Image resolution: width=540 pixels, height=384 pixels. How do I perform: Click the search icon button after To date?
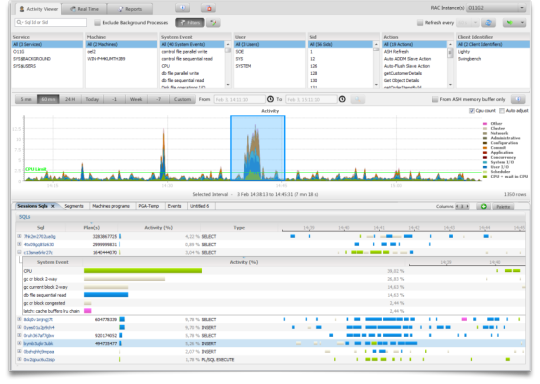coord(357,99)
